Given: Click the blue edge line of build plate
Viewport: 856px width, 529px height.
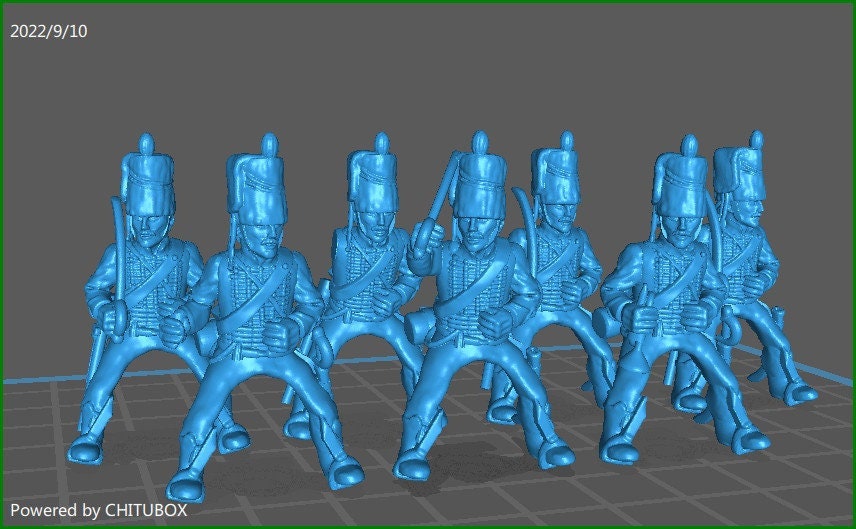Looking at the screenshot, I should click(30, 380).
